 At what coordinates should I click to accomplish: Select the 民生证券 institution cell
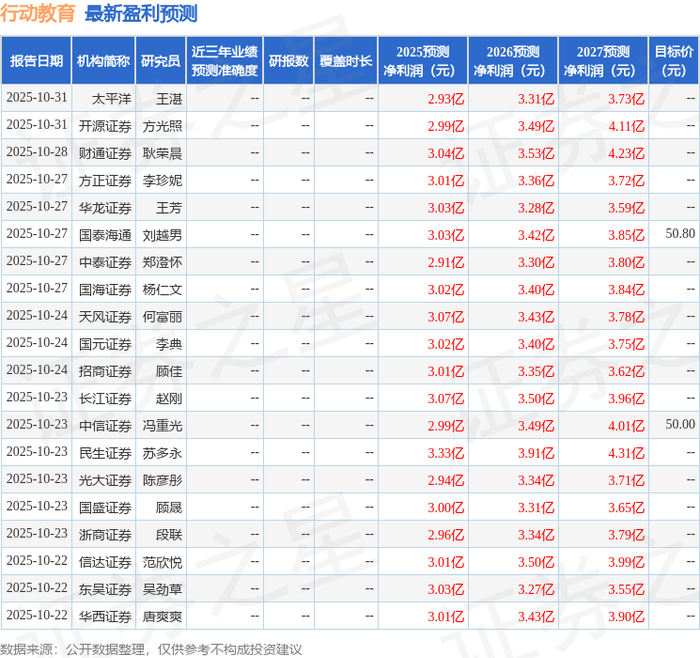(105, 453)
